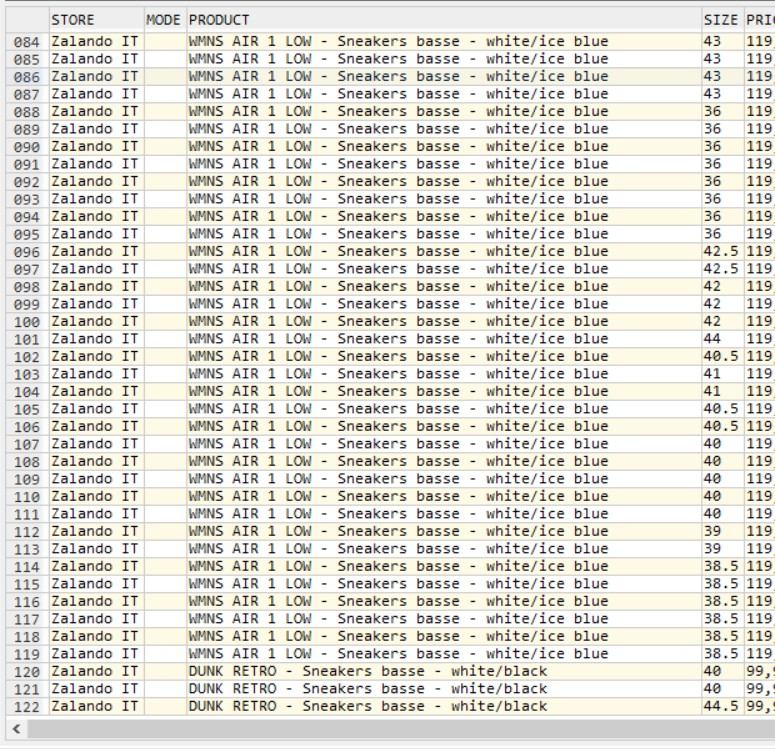Click the horizontal scrollbar track

(400, 729)
